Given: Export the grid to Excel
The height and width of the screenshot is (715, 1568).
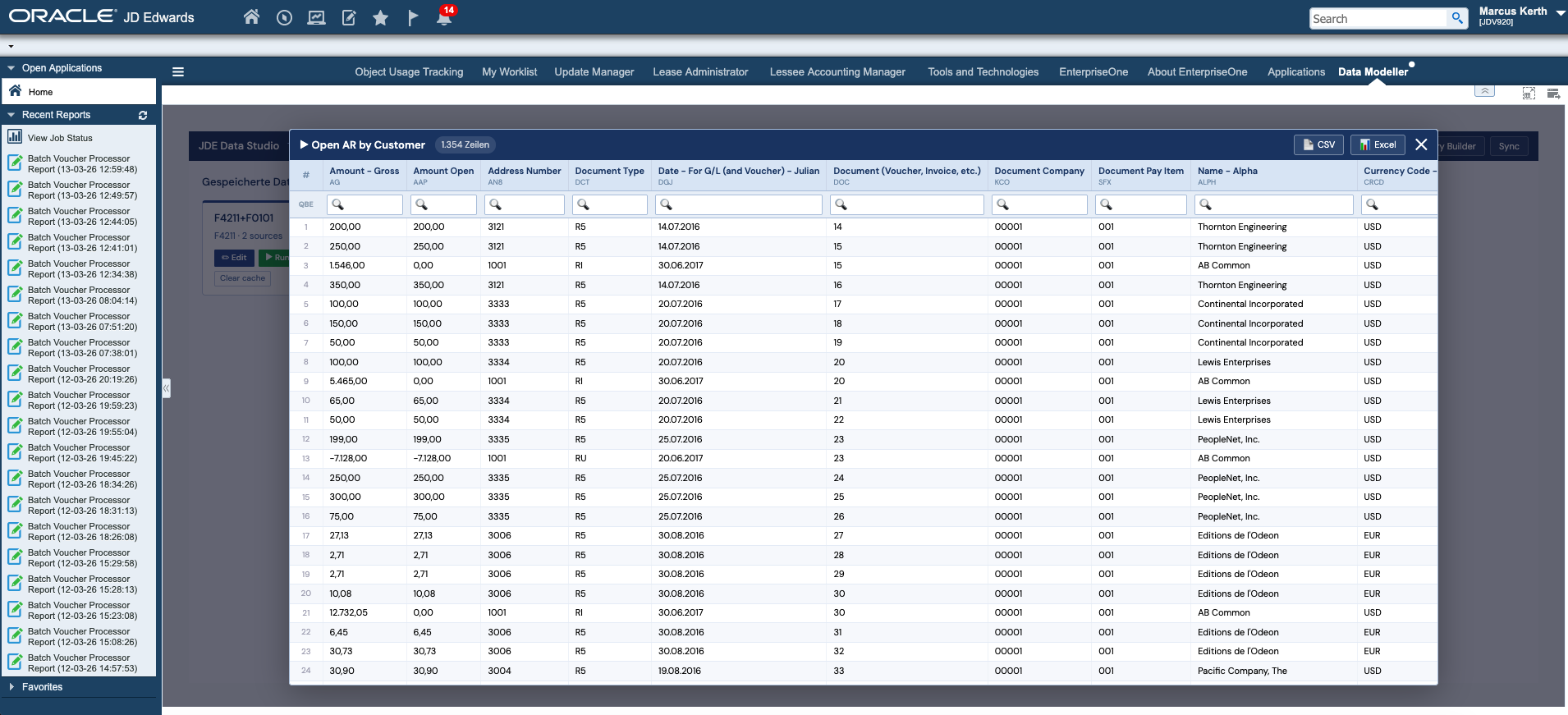Looking at the screenshot, I should tap(1378, 144).
